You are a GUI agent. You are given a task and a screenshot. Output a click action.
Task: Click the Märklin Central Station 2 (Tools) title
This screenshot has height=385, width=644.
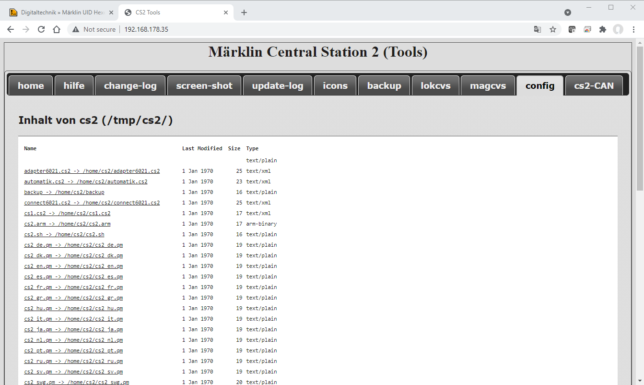coord(318,52)
